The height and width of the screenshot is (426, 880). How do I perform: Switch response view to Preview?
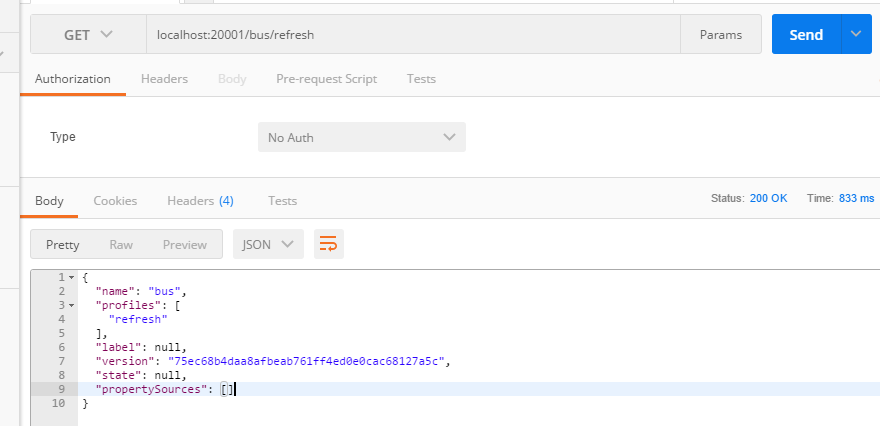click(x=185, y=245)
